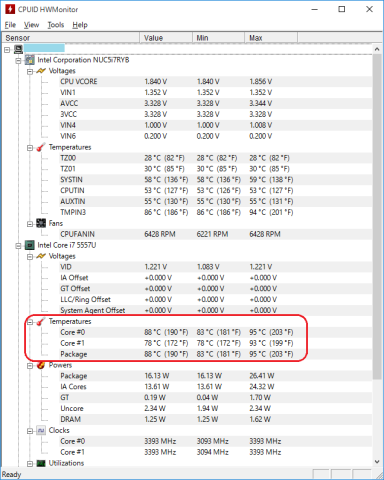Select the TMPIN3 temperature row
The image size is (384, 480).
point(215,212)
